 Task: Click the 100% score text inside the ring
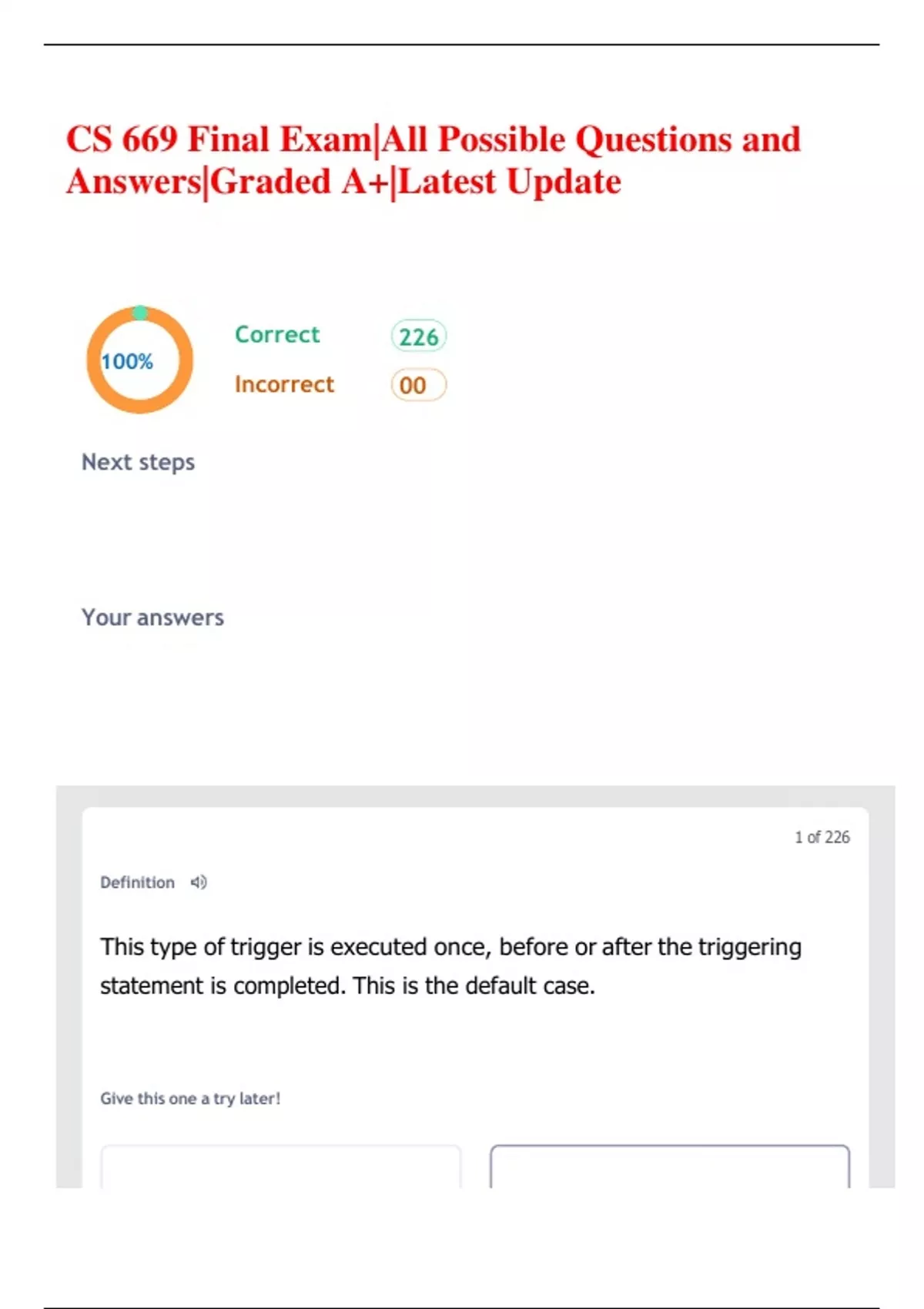[127, 361]
